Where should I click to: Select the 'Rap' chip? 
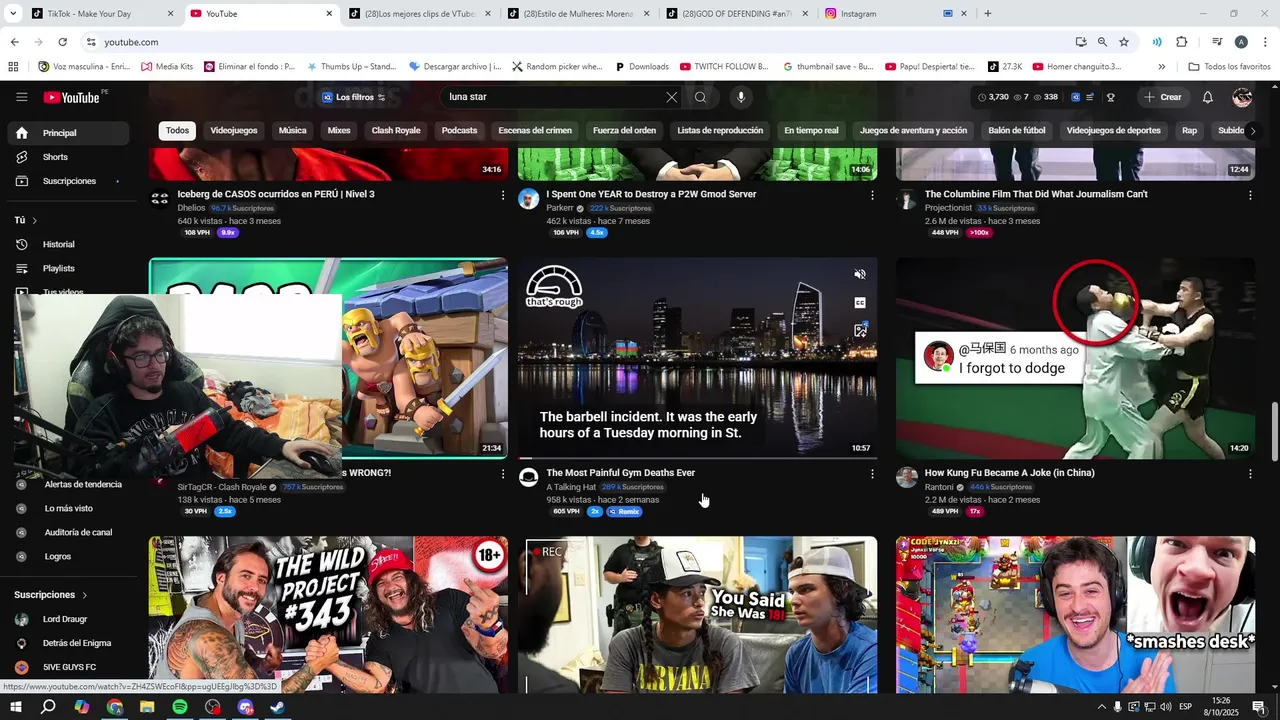(x=1189, y=131)
